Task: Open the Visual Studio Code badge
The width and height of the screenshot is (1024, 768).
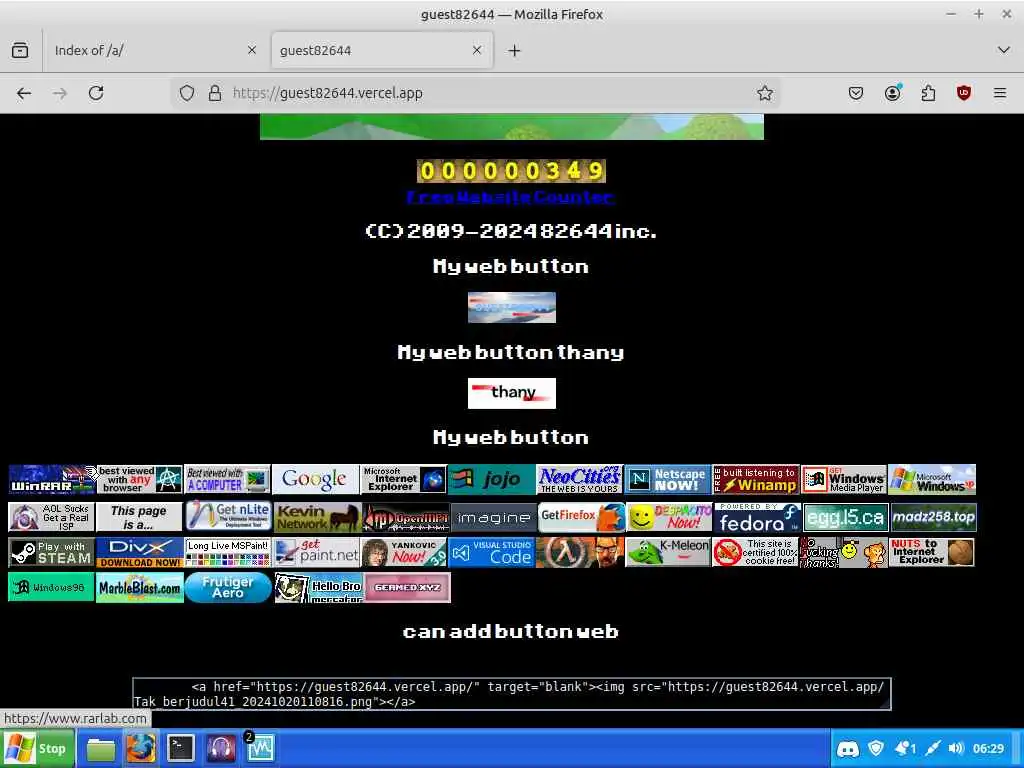Action: point(492,552)
